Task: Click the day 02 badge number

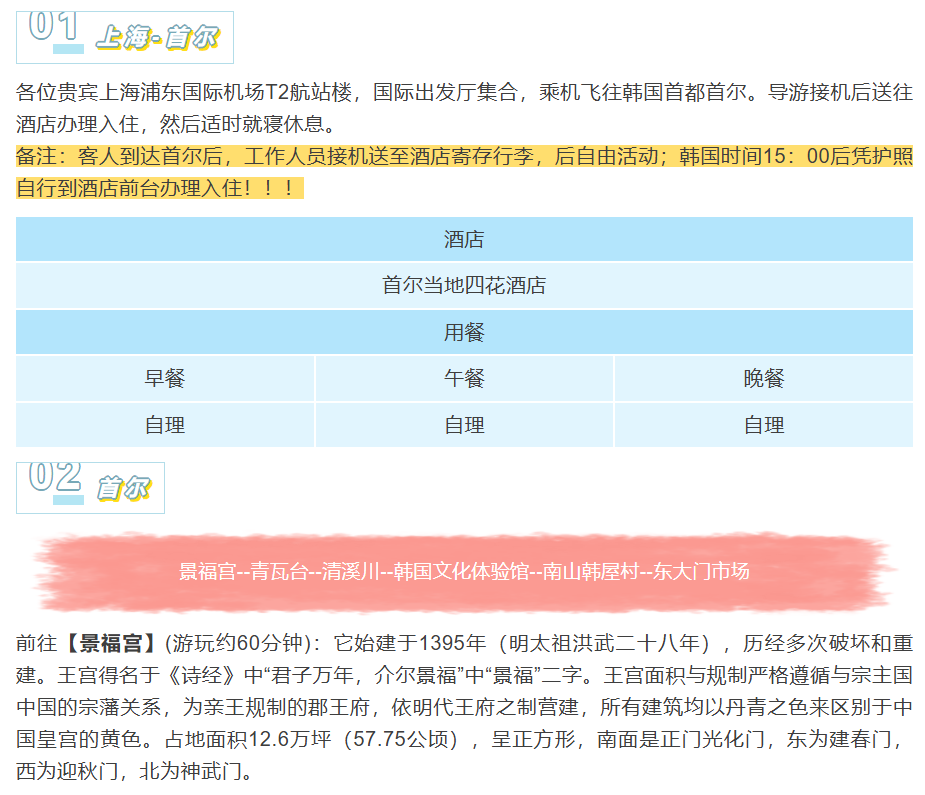Action: (x=55, y=477)
